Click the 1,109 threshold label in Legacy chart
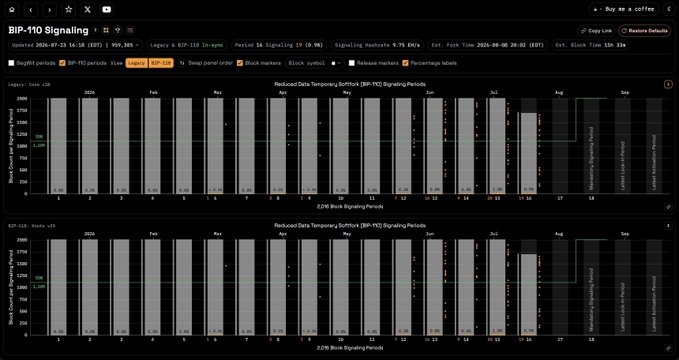 point(39,146)
